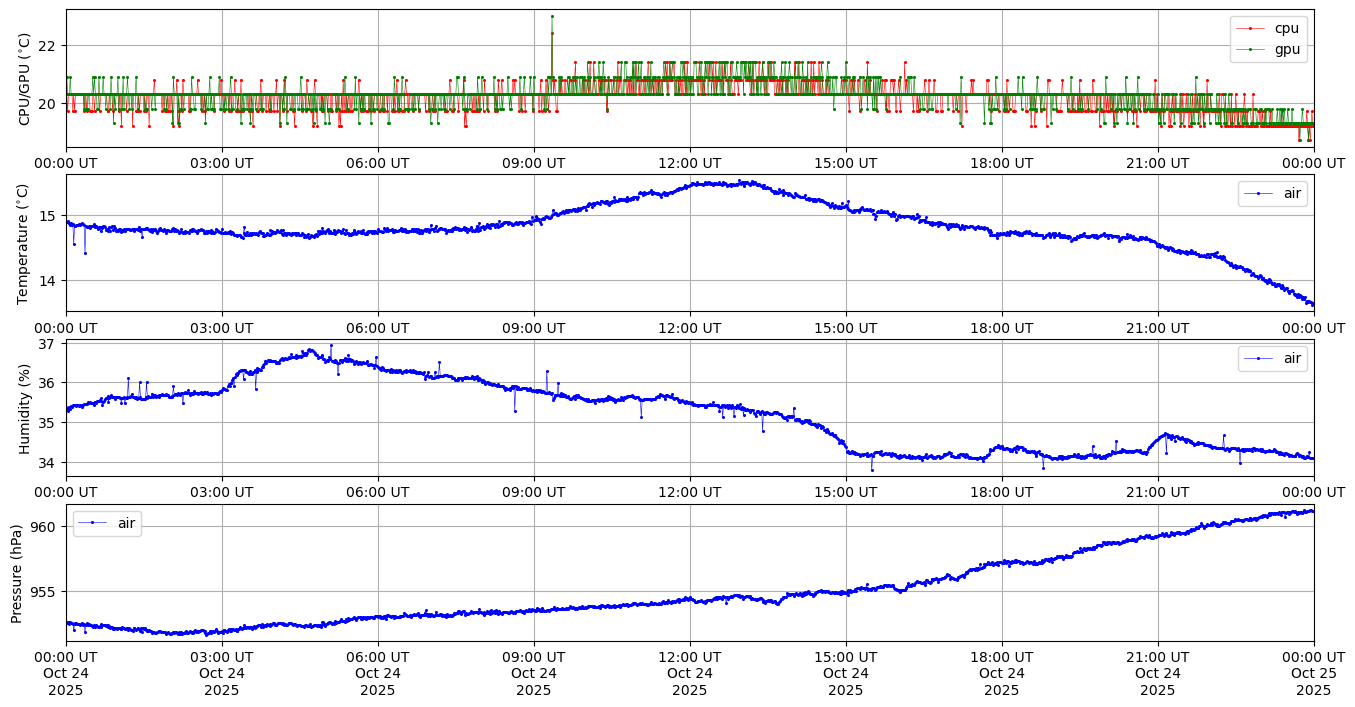Click the 12:00 UT Oct 24 pressure tick label
This screenshot has height=707, width=1355.
tap(689, 673)
